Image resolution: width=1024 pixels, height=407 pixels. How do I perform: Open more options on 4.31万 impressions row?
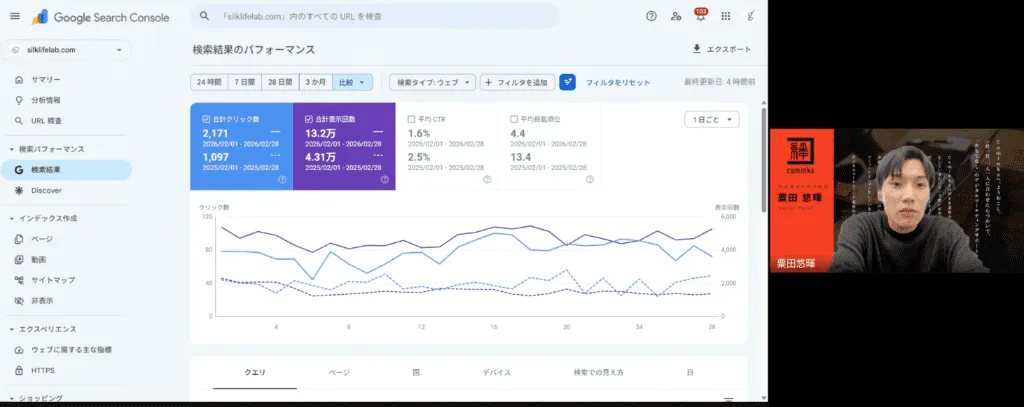(x=378, y=156)
